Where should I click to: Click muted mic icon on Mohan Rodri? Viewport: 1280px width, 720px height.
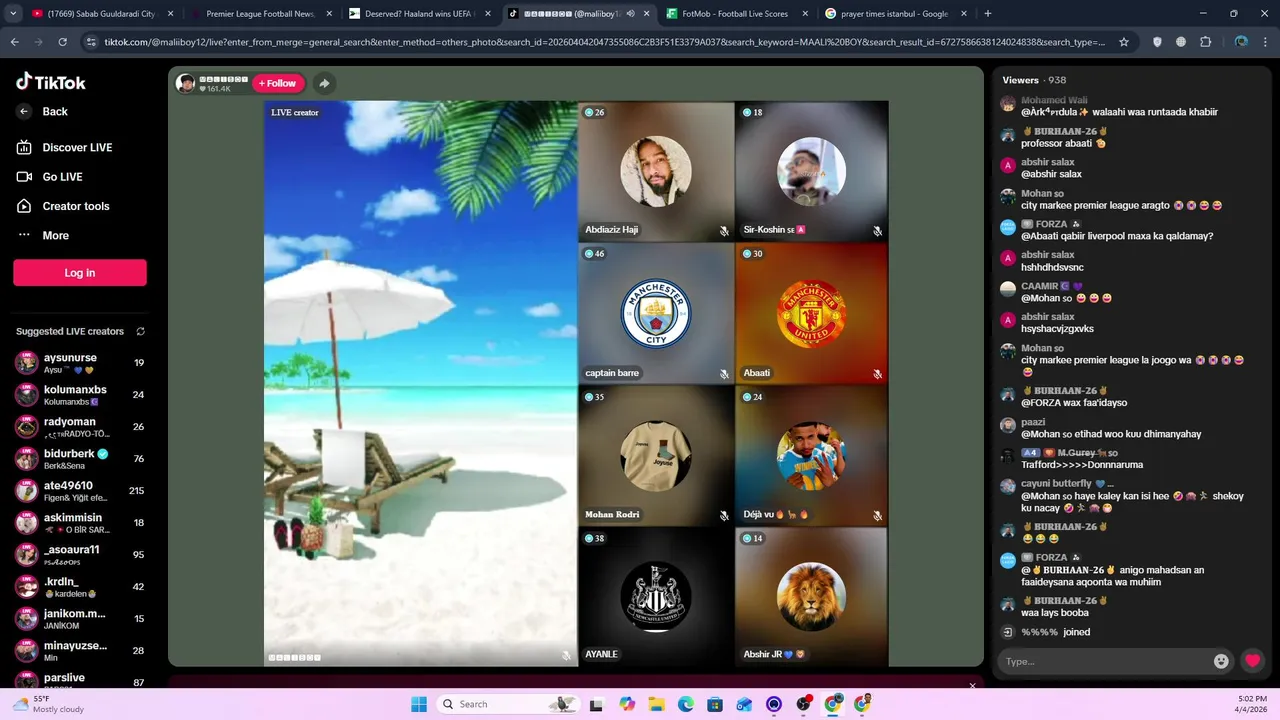(x=724, y=516)
